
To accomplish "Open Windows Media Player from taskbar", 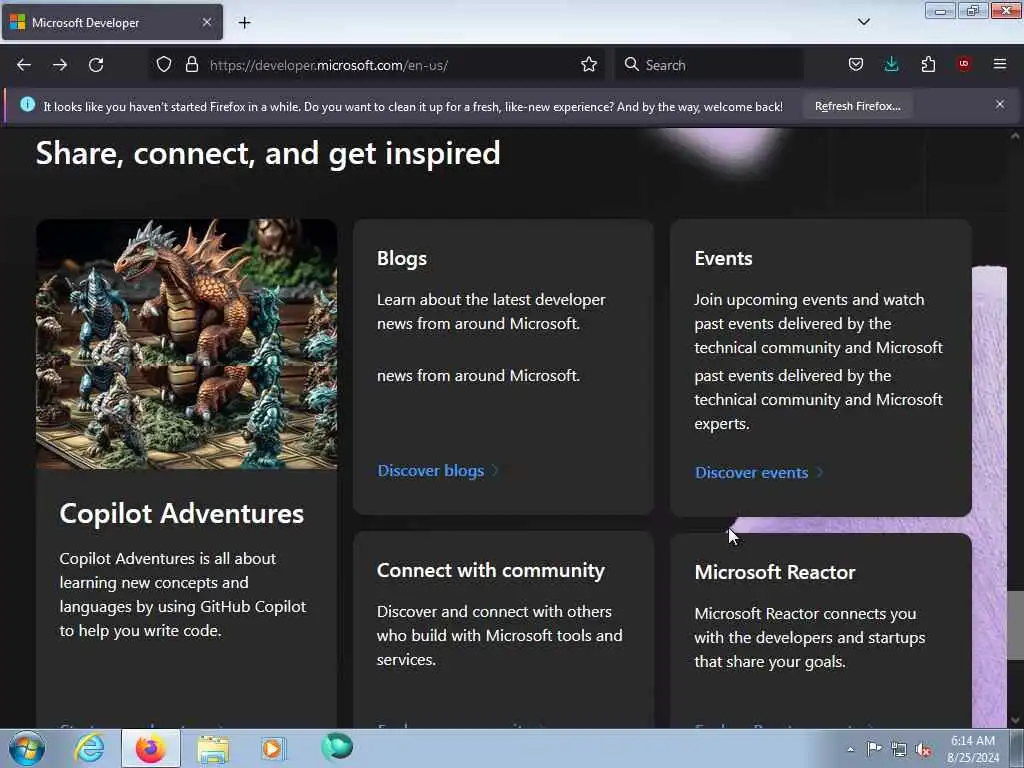I will click(274, 748).
